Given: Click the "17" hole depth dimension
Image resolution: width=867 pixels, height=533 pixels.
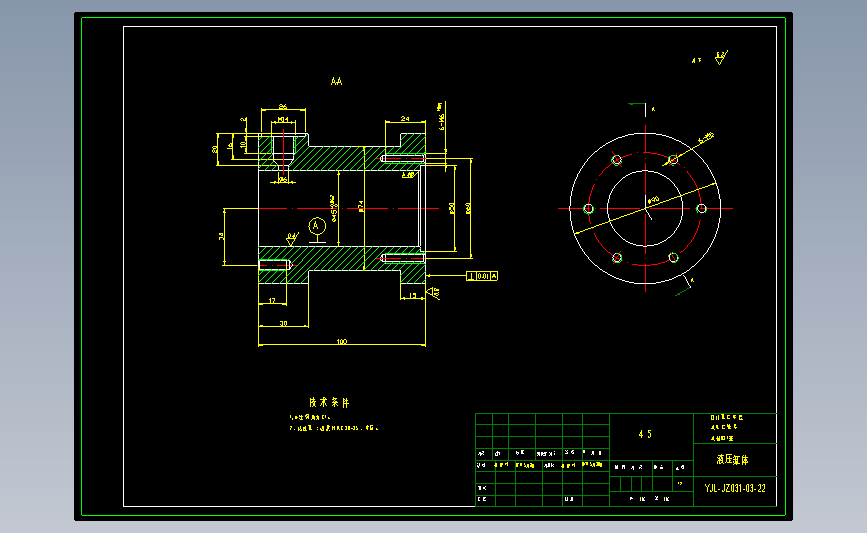Looking at the screenshot, I should pos(272,300).
